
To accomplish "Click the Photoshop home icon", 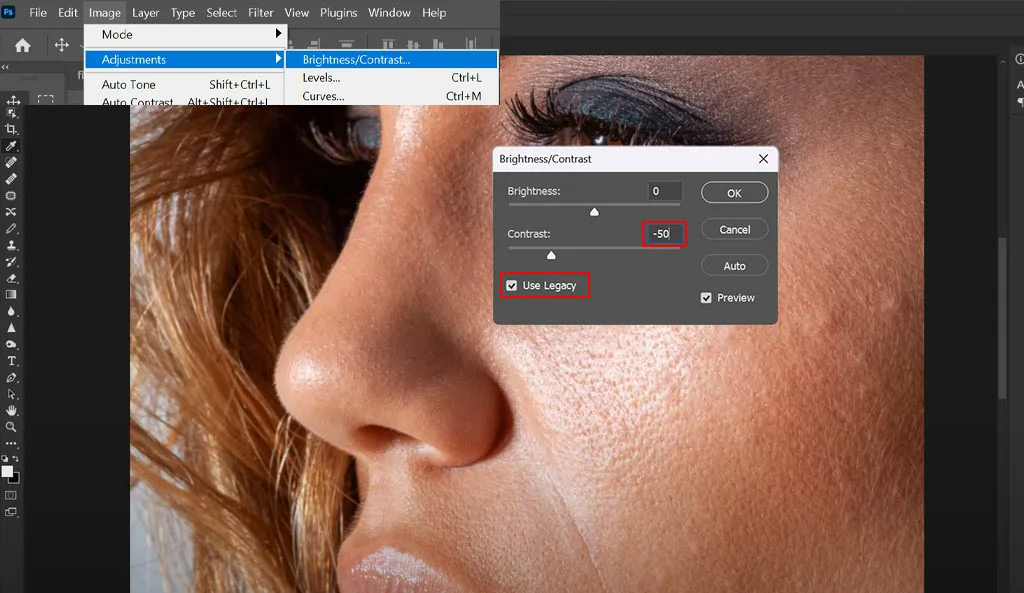I will [22, 44].
